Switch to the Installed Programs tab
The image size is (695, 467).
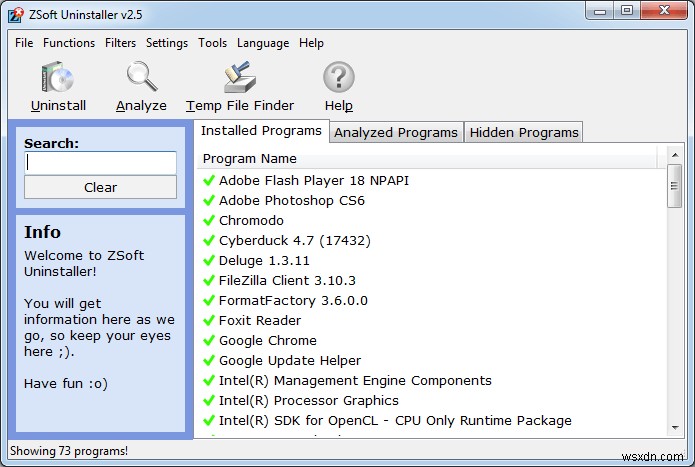coord(261,131)
